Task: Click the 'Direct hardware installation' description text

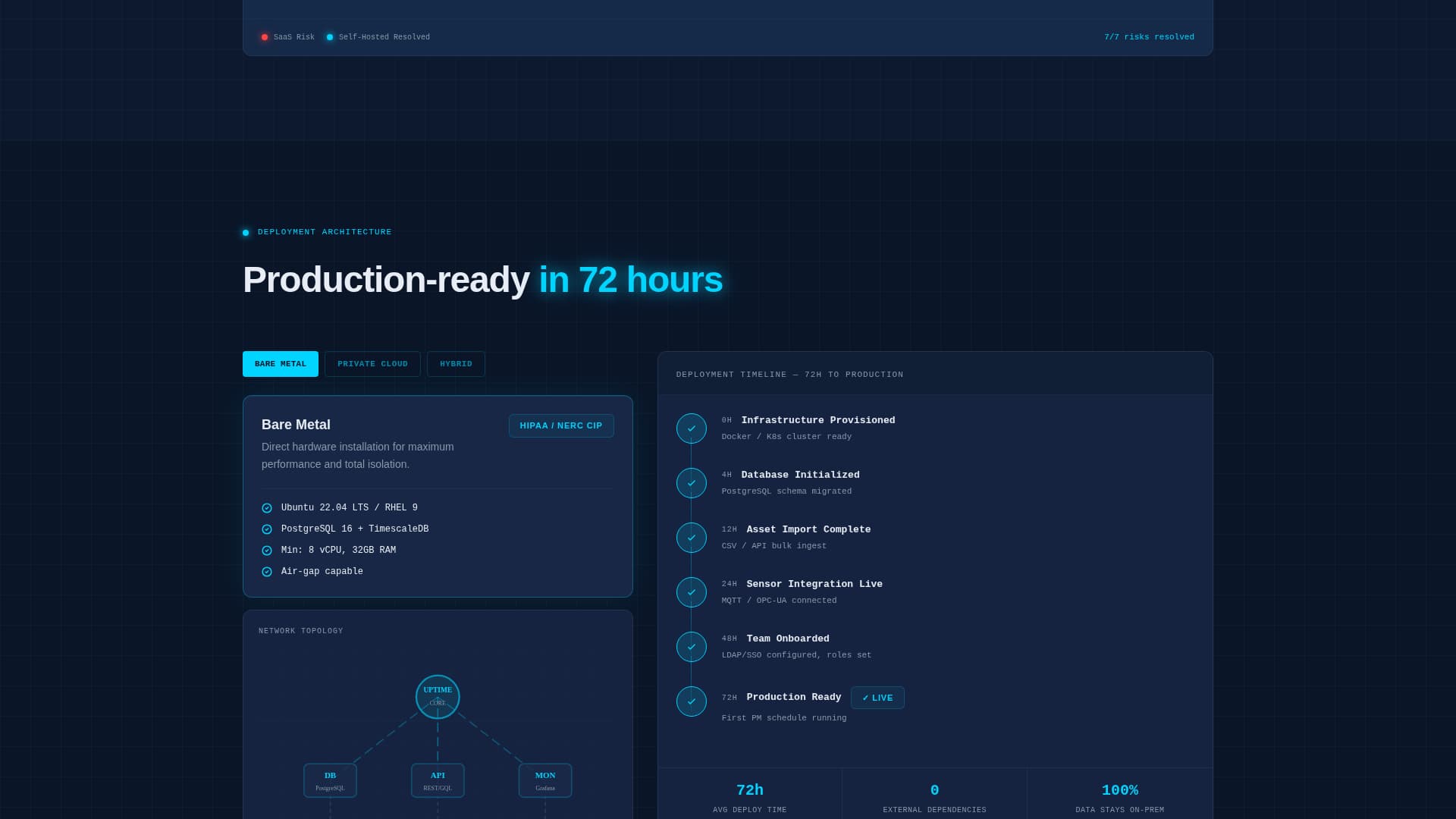Action: pyautogui.click(x=358, y=456)
